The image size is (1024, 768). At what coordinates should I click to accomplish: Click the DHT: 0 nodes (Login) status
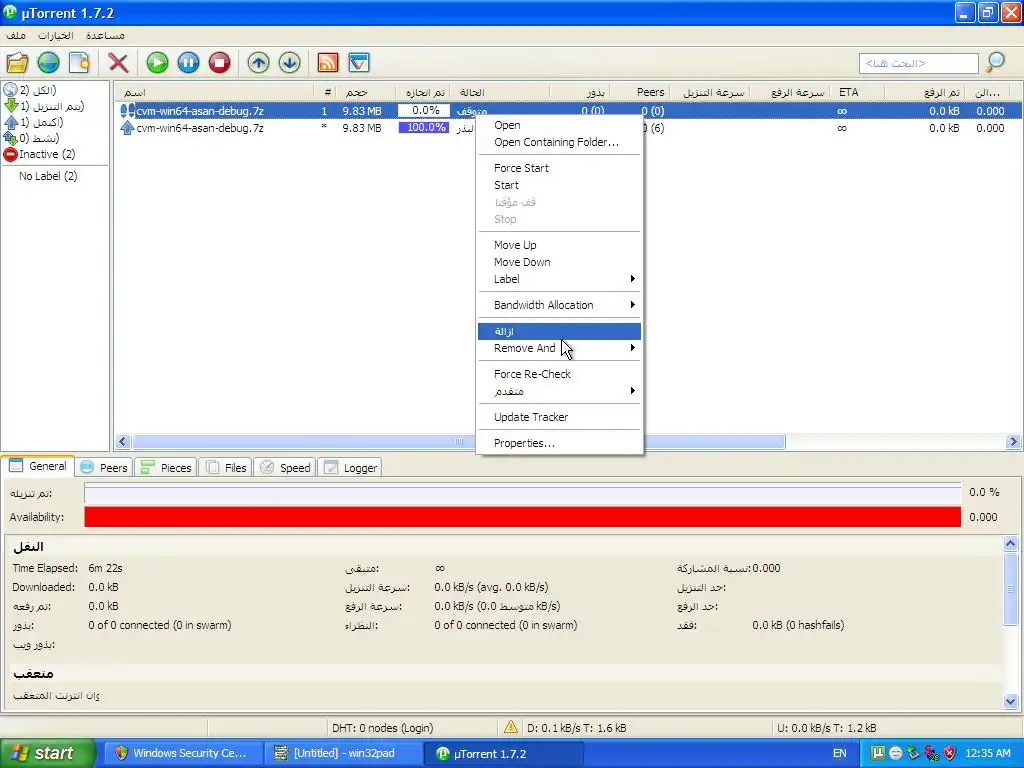point(382,728)
